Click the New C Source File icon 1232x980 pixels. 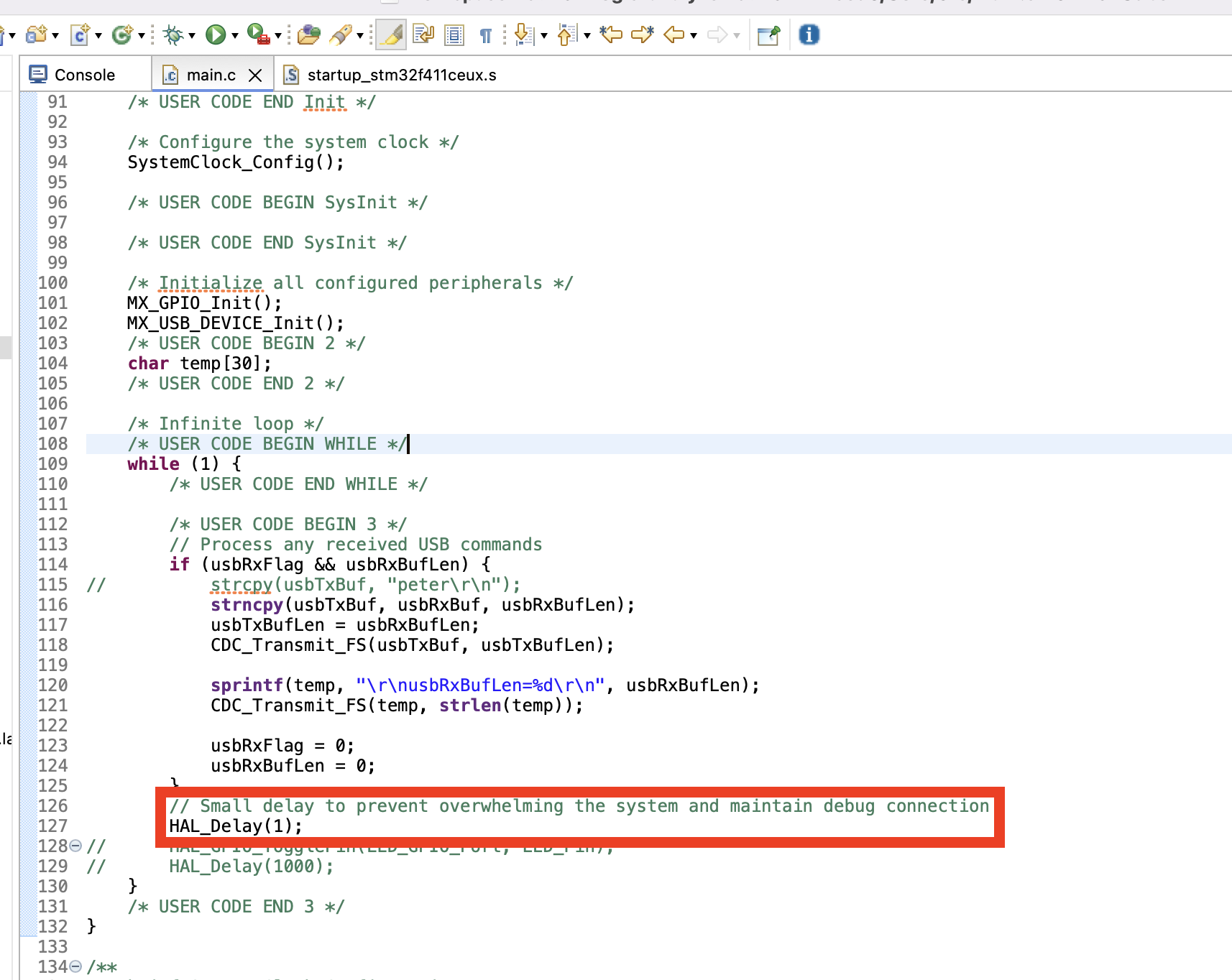point(79,34)
